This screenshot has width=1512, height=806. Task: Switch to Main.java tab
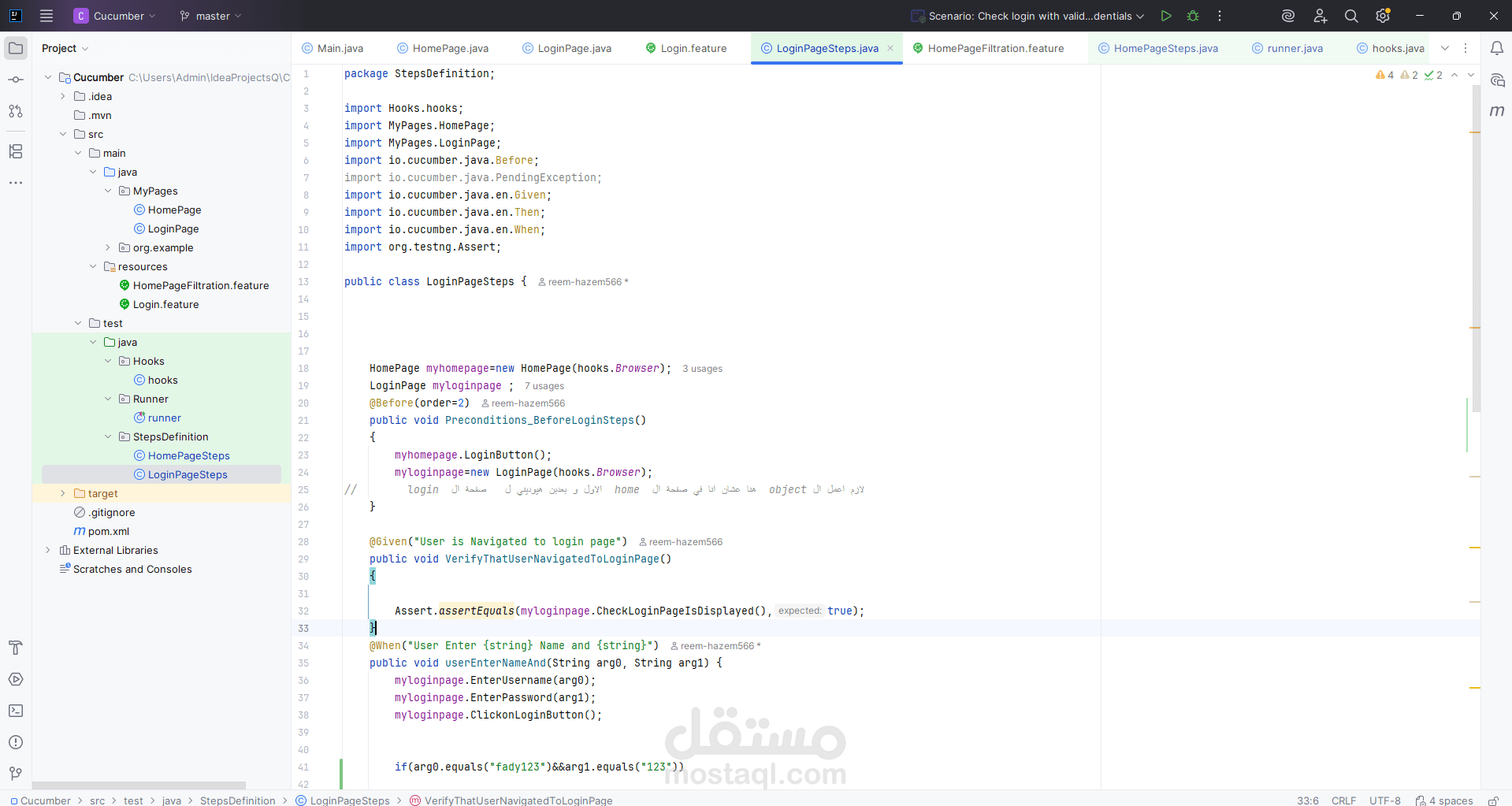point(332,48)
